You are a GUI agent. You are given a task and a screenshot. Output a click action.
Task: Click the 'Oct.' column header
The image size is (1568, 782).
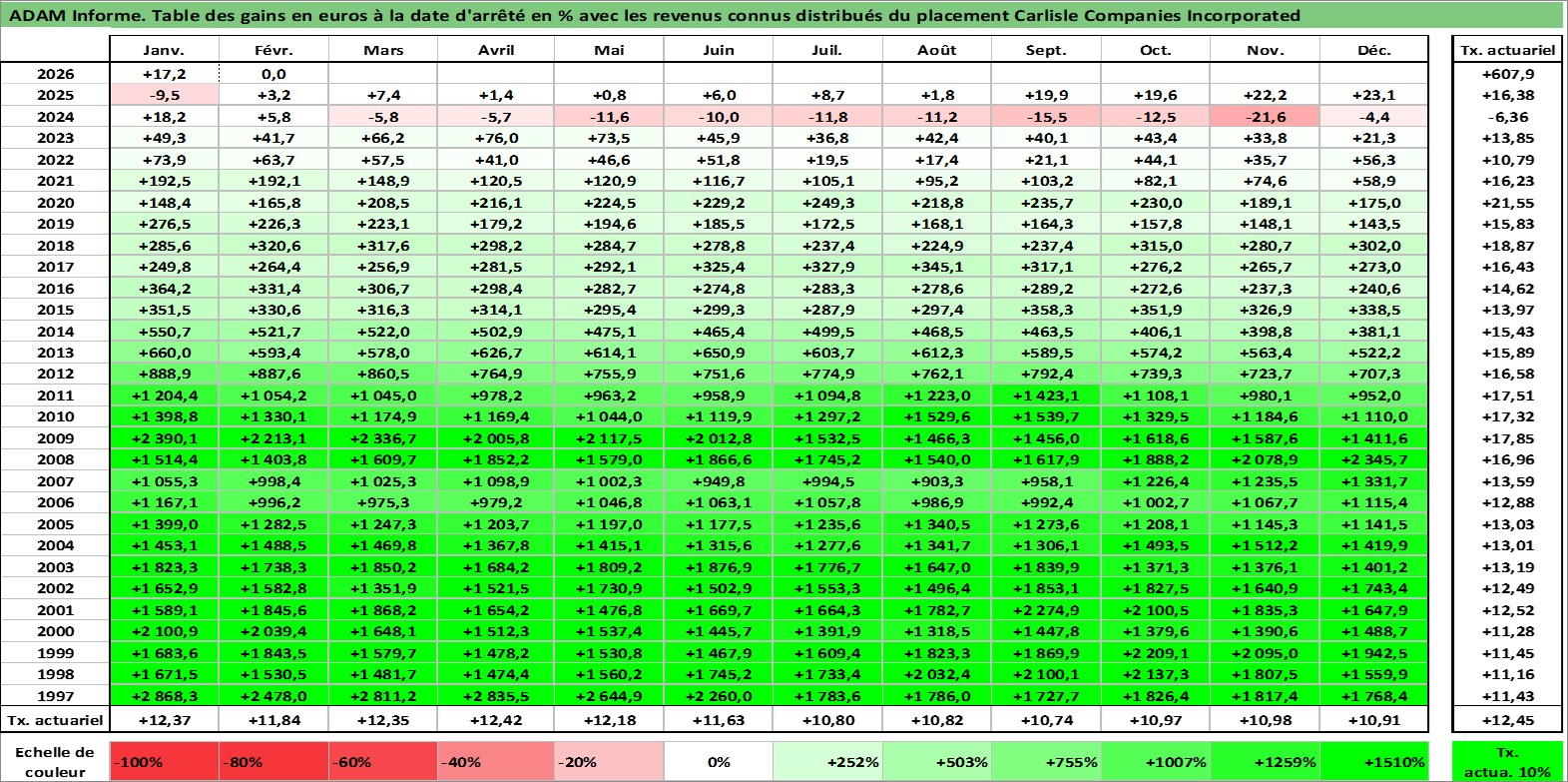tap(1156, 50)
